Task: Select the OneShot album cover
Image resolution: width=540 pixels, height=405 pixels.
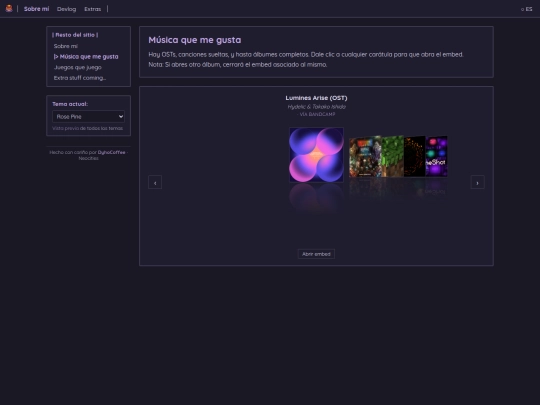Action: pos(436,156)
